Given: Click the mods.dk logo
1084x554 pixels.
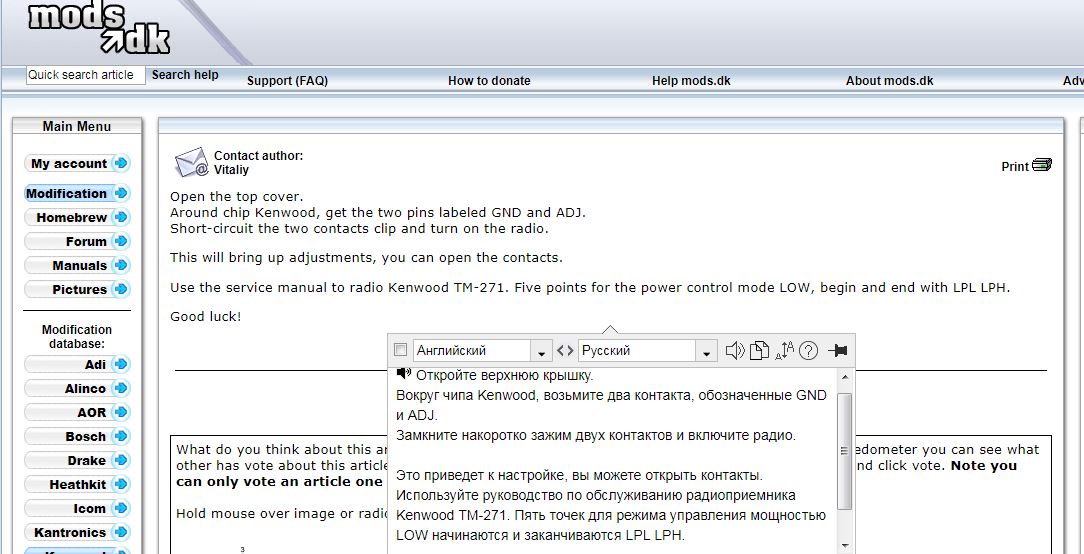Looking at the screenshot, I should point(99,28).
